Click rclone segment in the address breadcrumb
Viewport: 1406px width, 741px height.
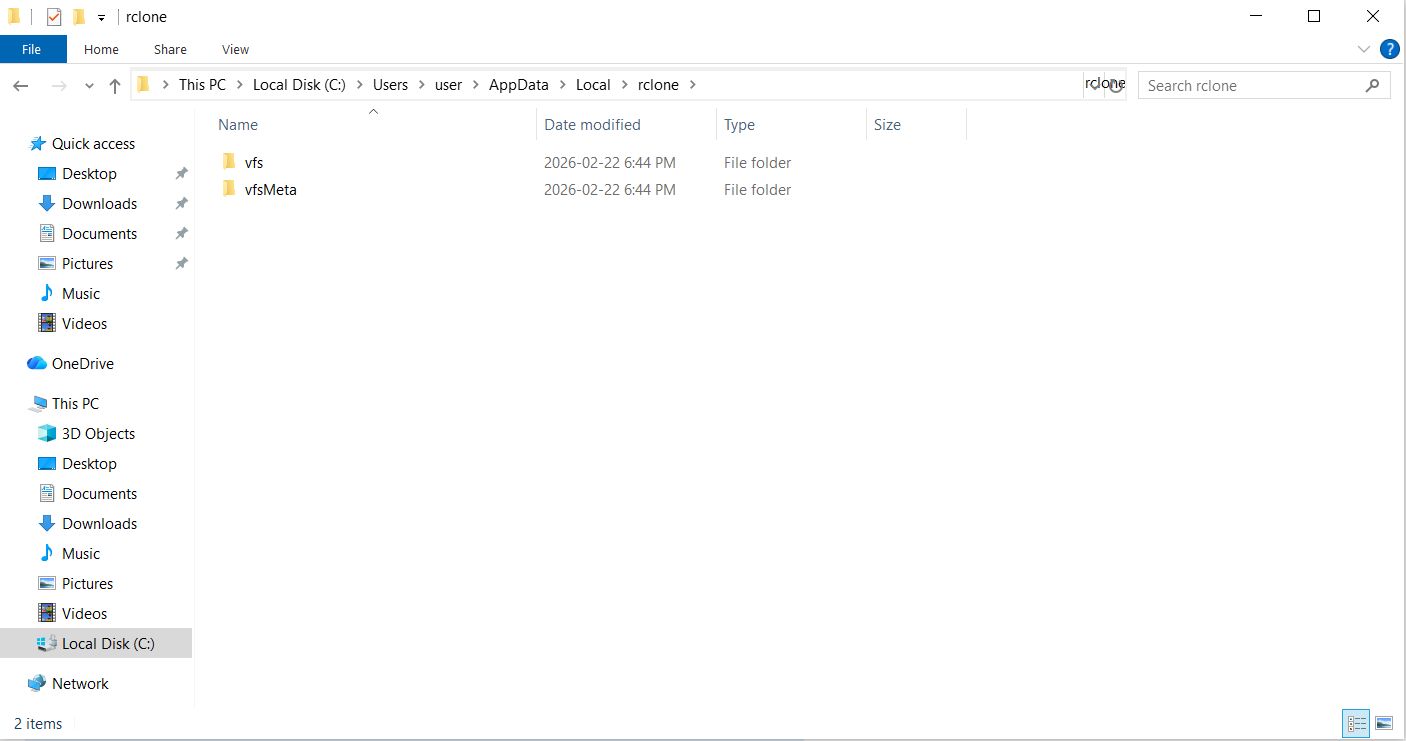coord(658,85)
